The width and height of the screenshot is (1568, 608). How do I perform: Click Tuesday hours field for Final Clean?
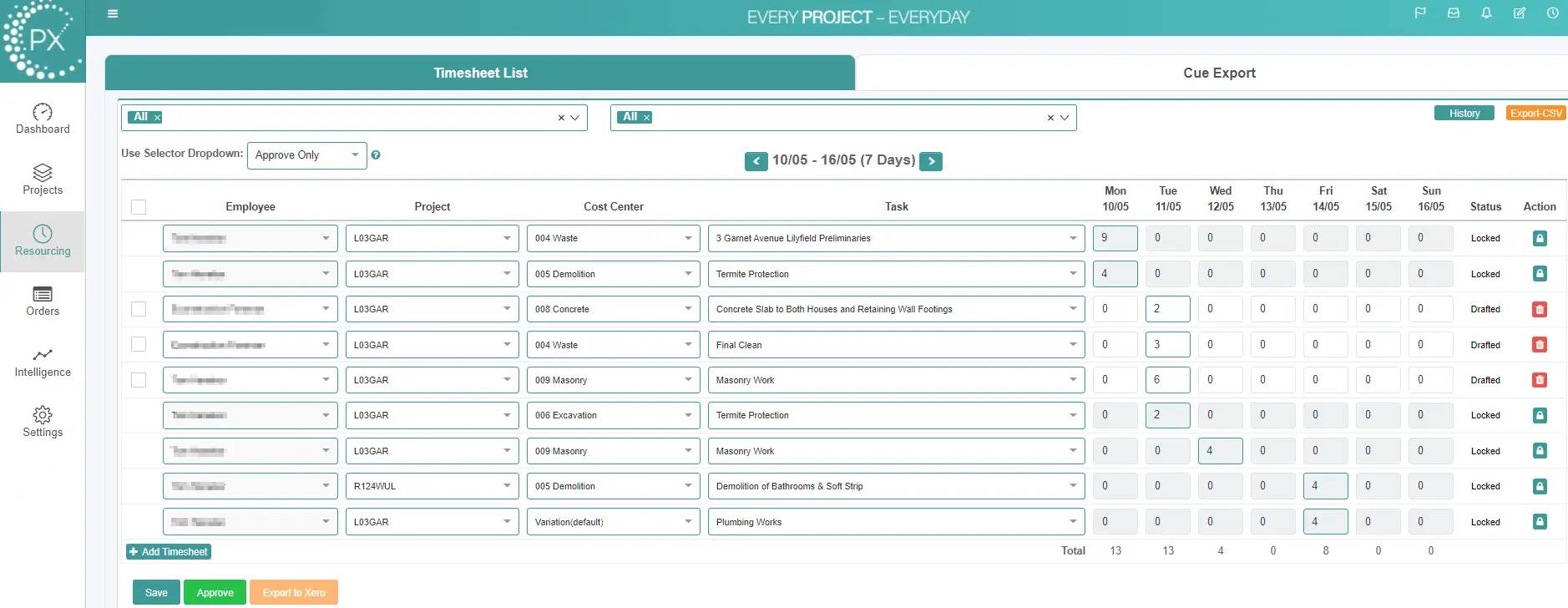tap(1166, 345)
